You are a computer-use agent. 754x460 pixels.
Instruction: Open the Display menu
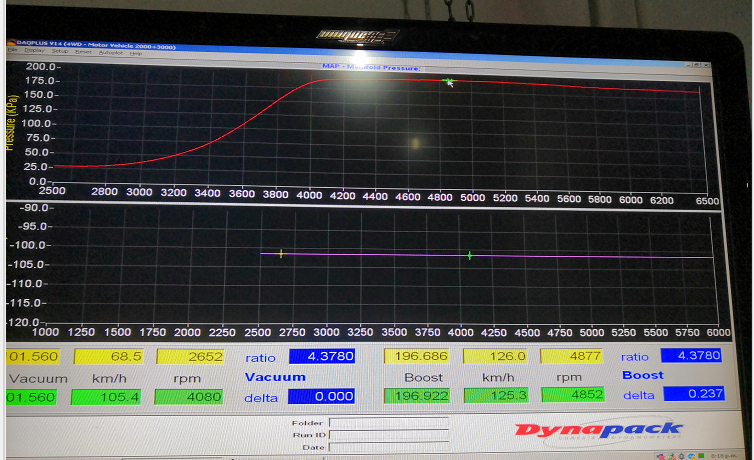coord(35,52)
